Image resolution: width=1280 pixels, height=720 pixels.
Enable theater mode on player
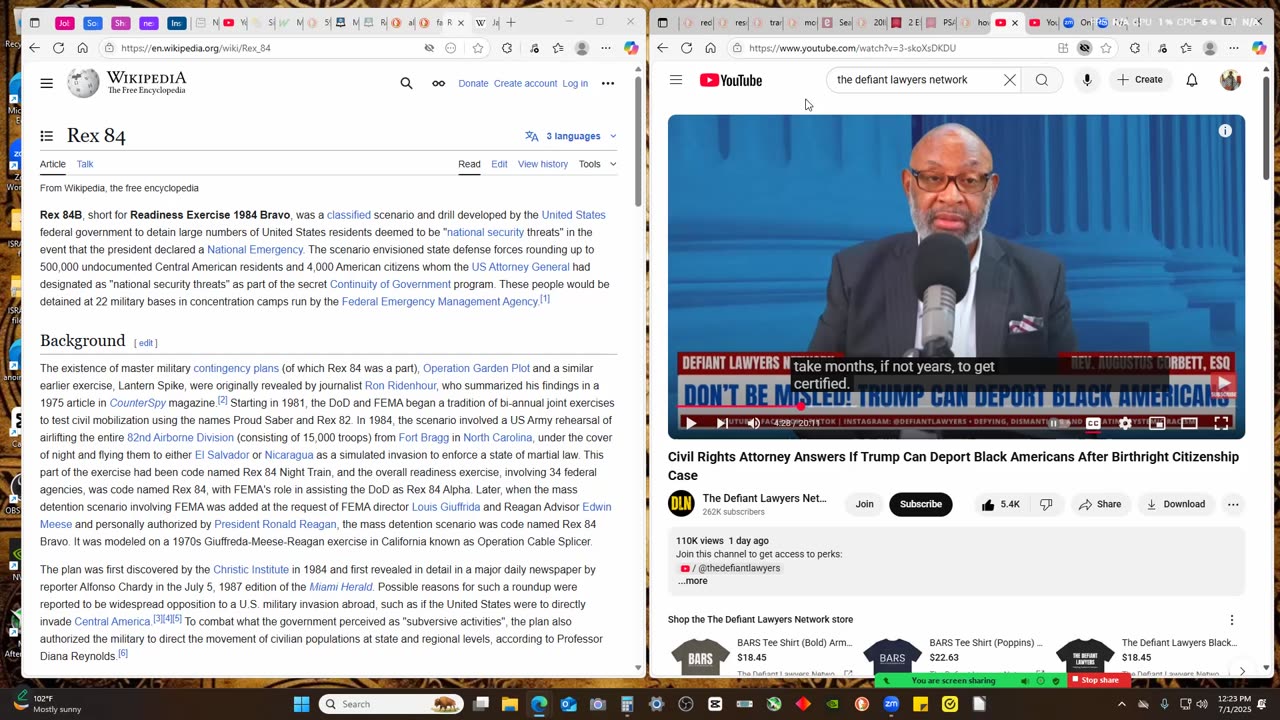tap(1189, 423)
